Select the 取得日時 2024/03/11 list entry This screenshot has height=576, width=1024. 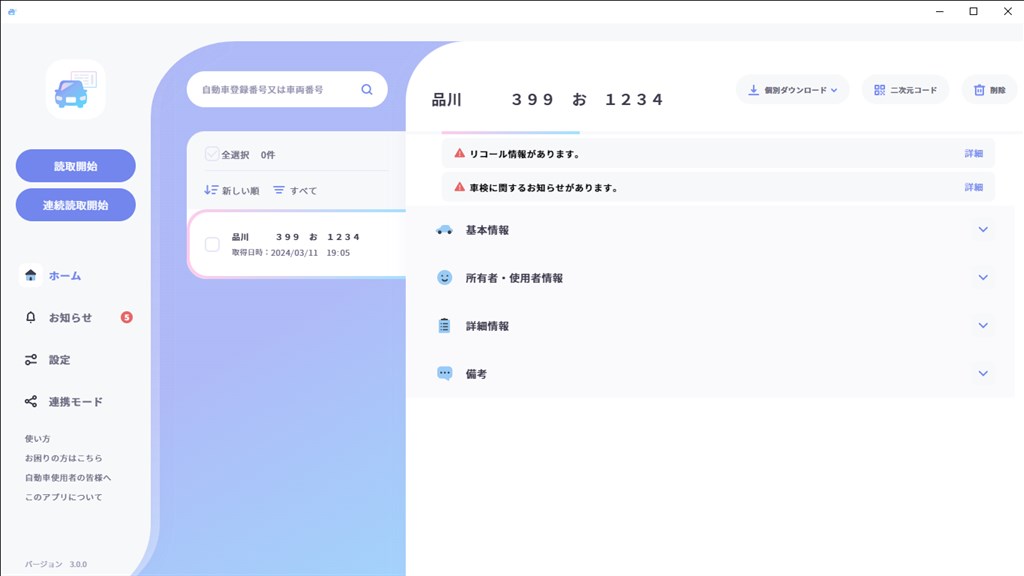(297, 244)
